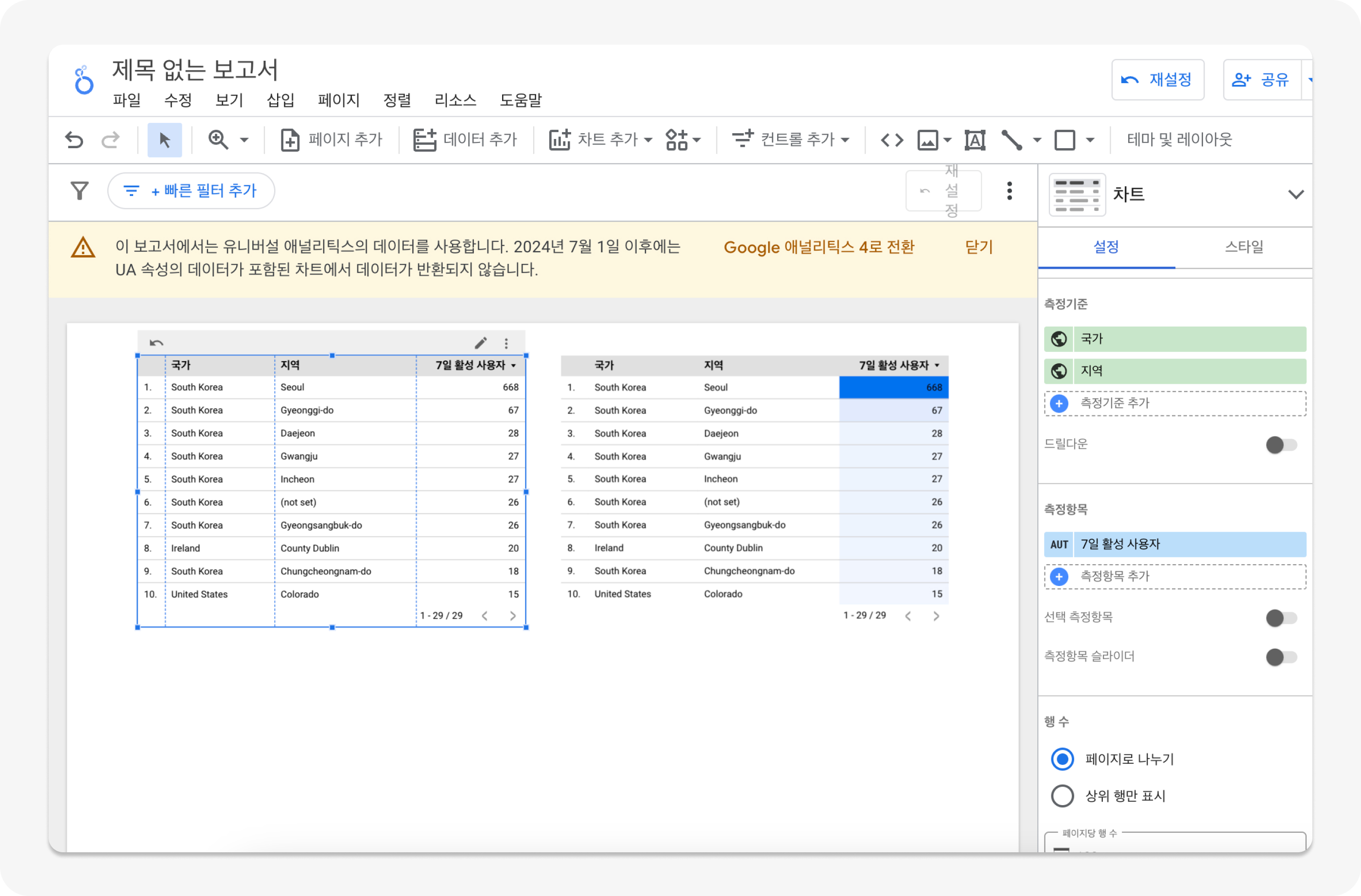Image resolution: width=1361 pixels, height=896 pixels.
Task: Switch to the 스타일 tab
Action: click(1244, 247)
